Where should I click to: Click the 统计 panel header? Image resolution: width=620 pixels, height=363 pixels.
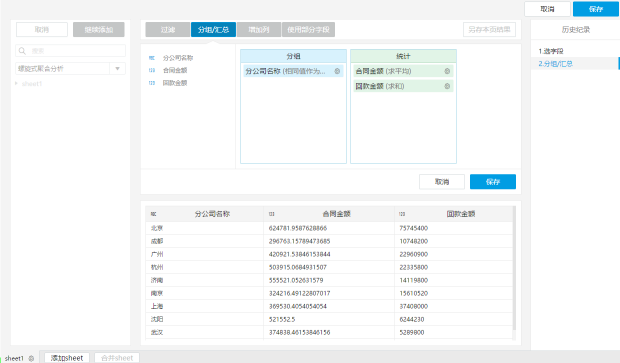tap(403, 56)
